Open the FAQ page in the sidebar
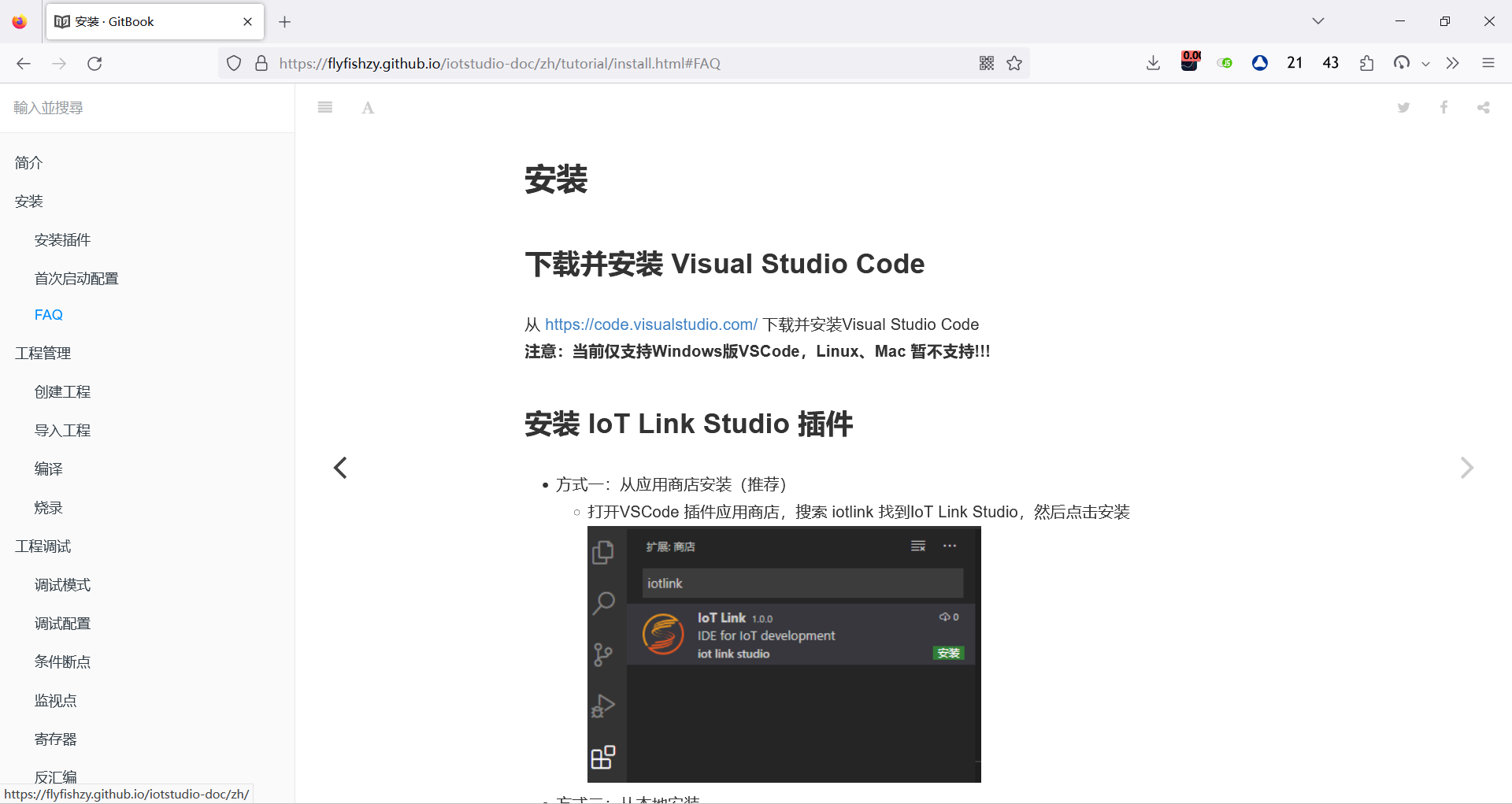The image size is (1512, 804). click(x=48, y=314)
